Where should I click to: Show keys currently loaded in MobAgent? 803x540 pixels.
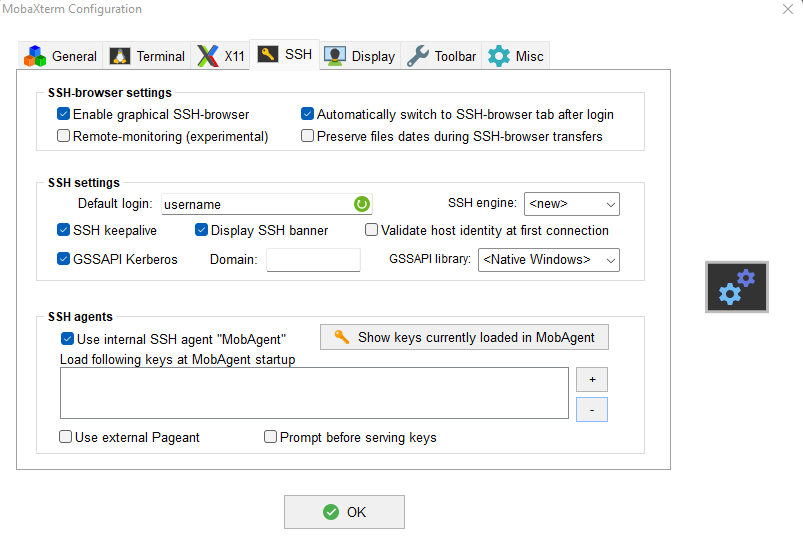[x=464, y=337]
